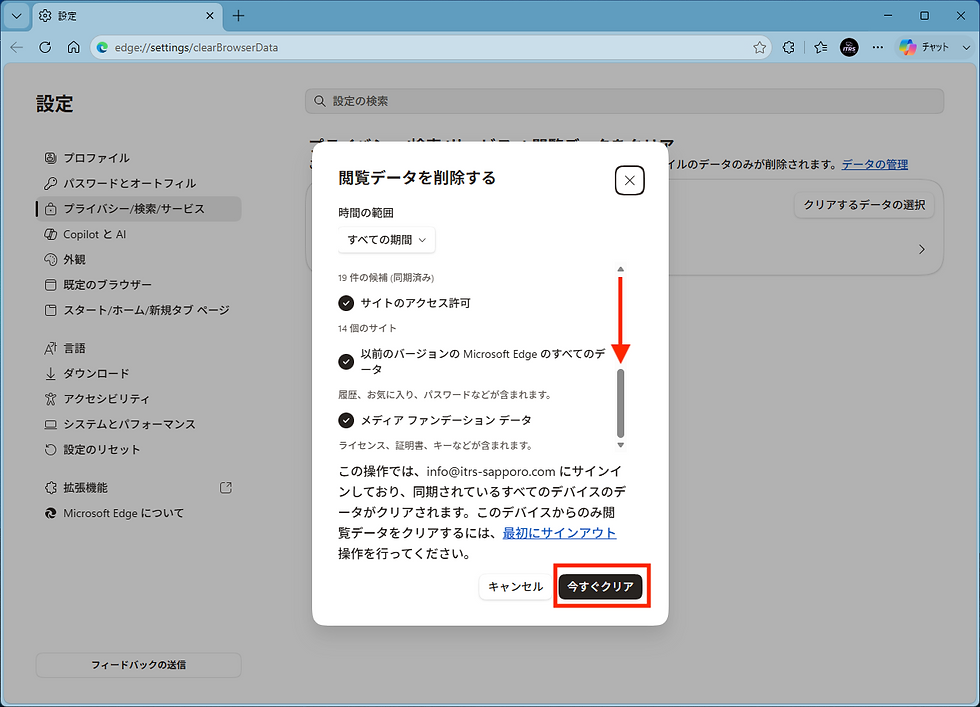Open Copilot と AI settings section
The width and height of the screenshot is (980, 707).
point(138,234)
